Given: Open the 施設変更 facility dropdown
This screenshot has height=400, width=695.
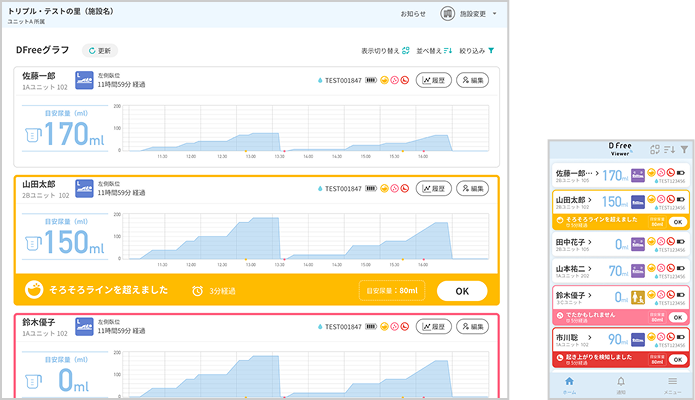Looking at the screenshot, I should pos(478,14).
